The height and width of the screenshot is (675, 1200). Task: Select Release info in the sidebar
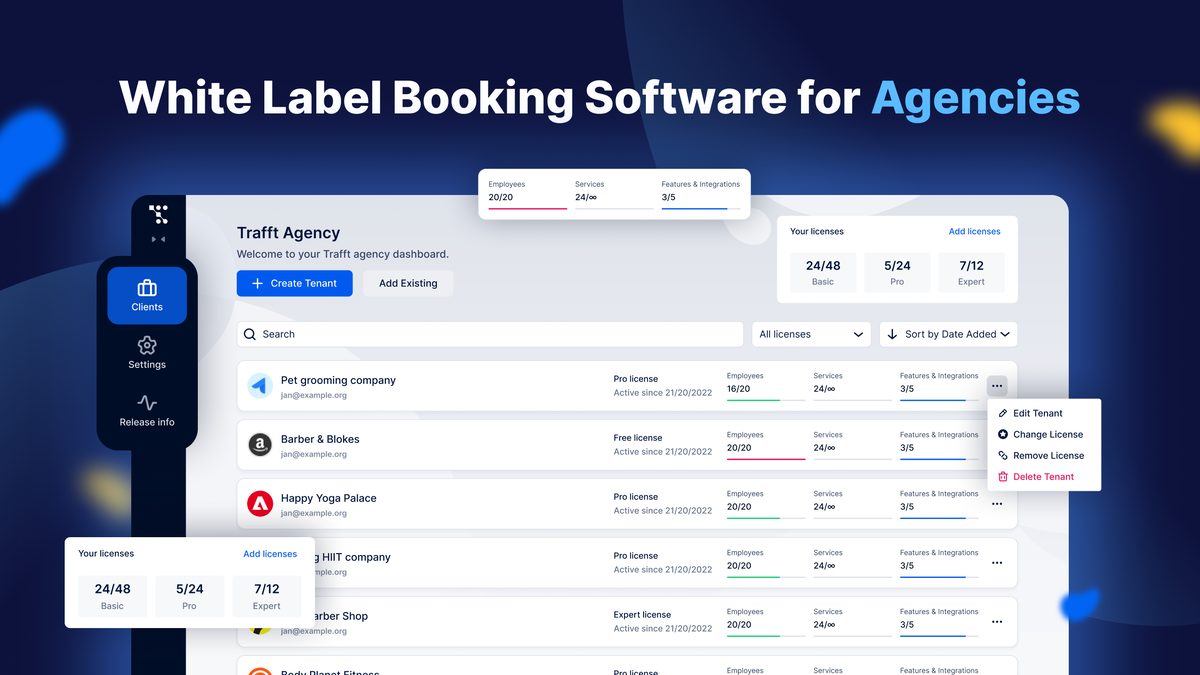coord(147,412)
